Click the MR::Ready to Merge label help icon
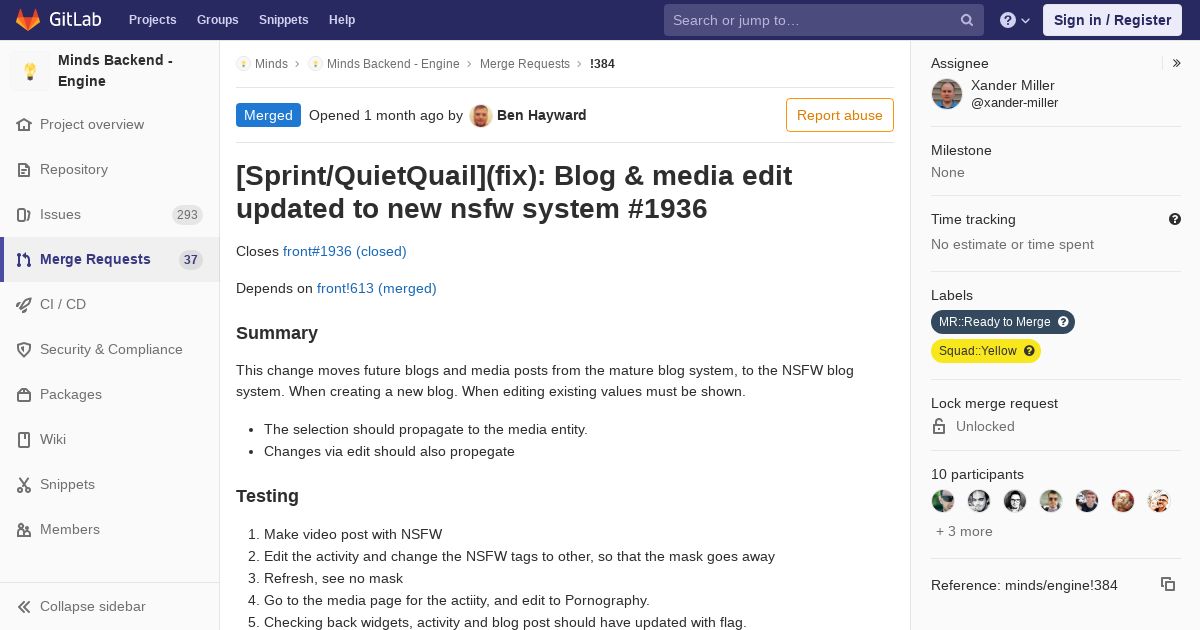The height and width of the screenshot is (630, 1200). [1063, 322]
